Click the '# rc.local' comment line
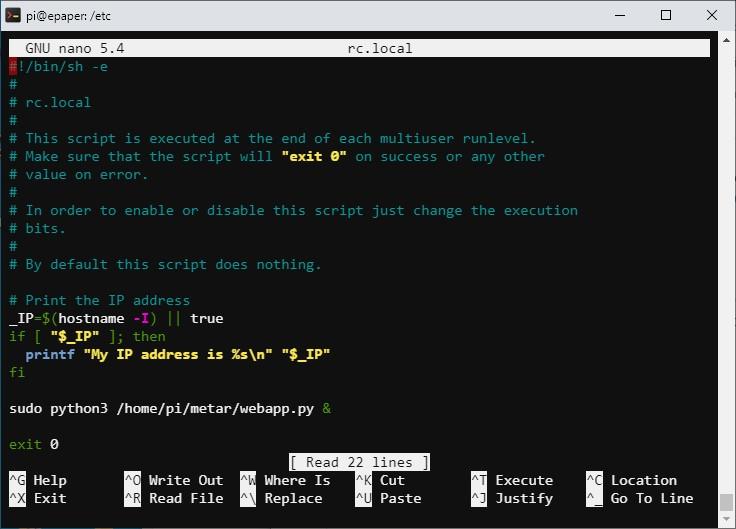 50,102
